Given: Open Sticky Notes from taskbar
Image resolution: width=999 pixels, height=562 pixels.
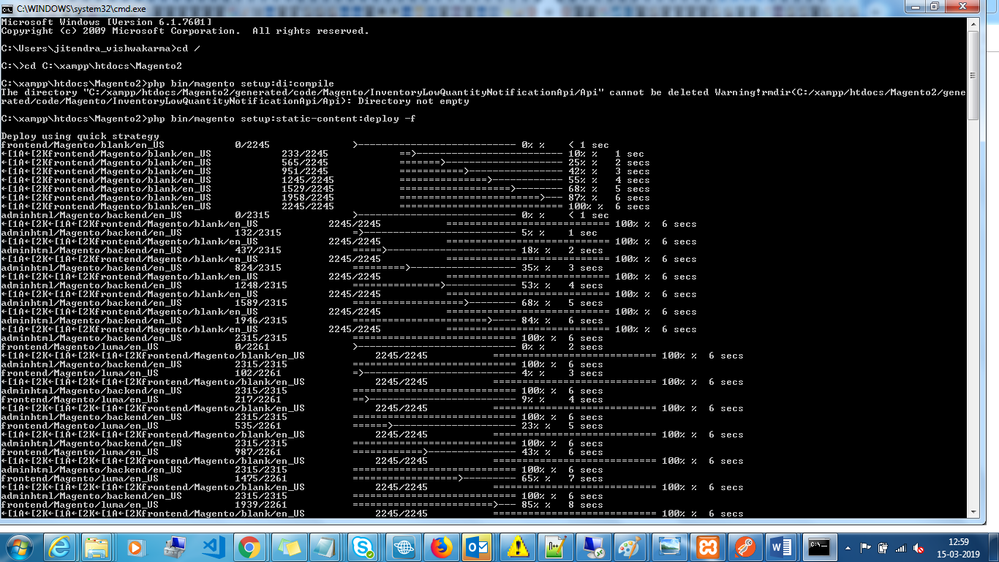Looking at the screenshot, I should tap(289, 547).
